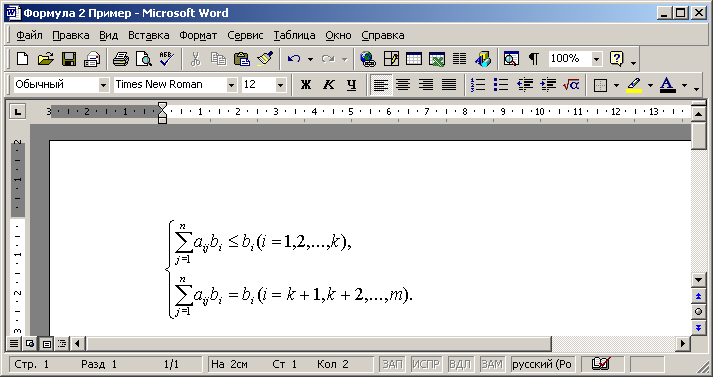Click ЗАП status bar indicator
The width and height of the screenshot is (713, 377).
(x=392, y=364)
